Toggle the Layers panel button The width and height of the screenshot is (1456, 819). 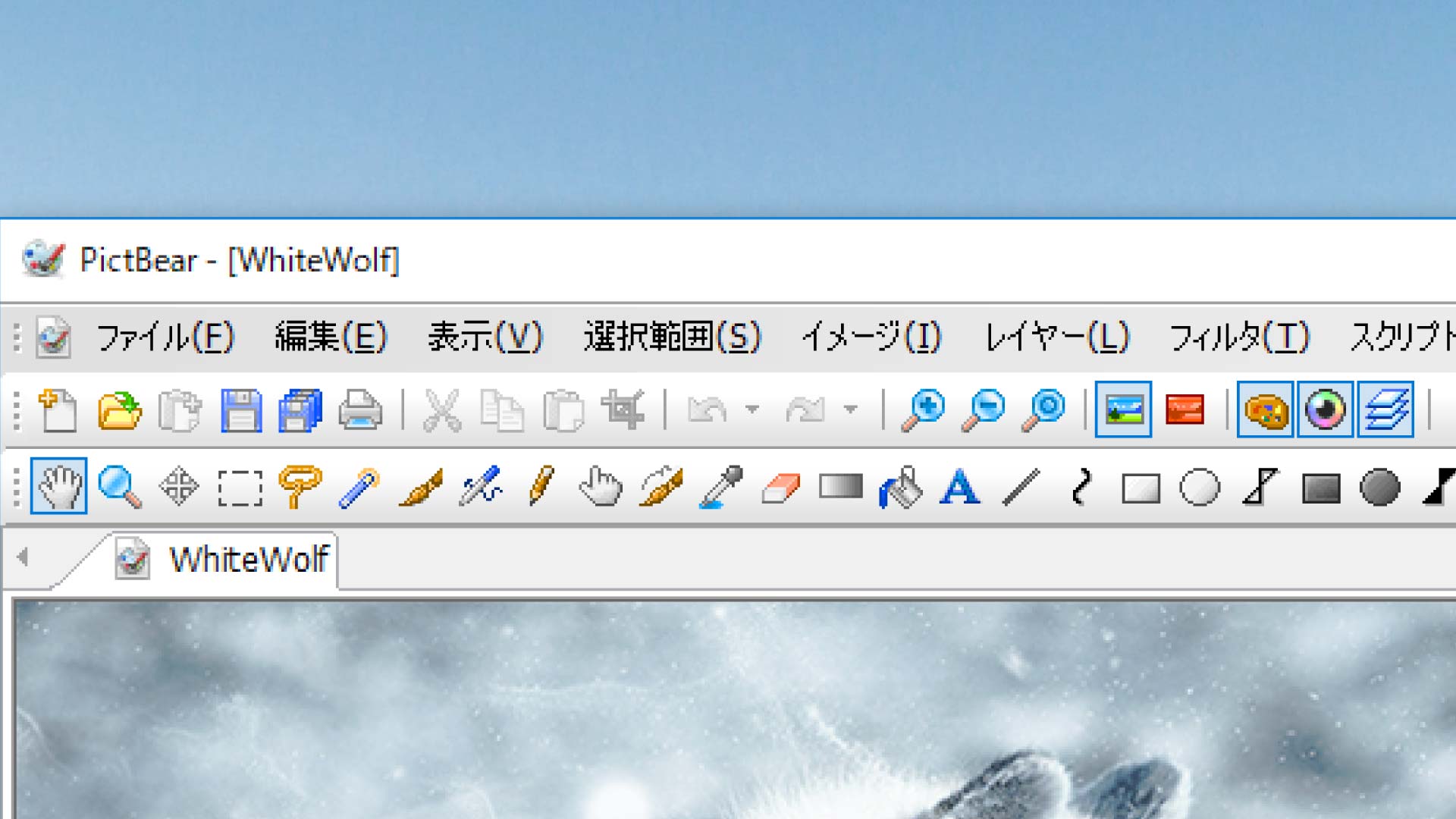(x=1385, y=410)
